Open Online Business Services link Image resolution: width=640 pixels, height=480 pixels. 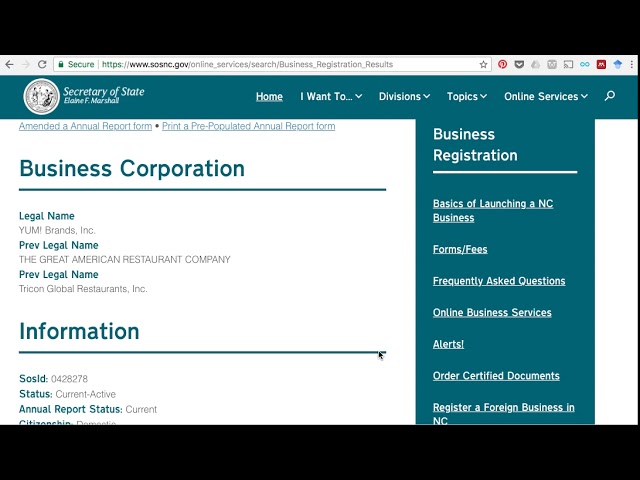(492, 313)
